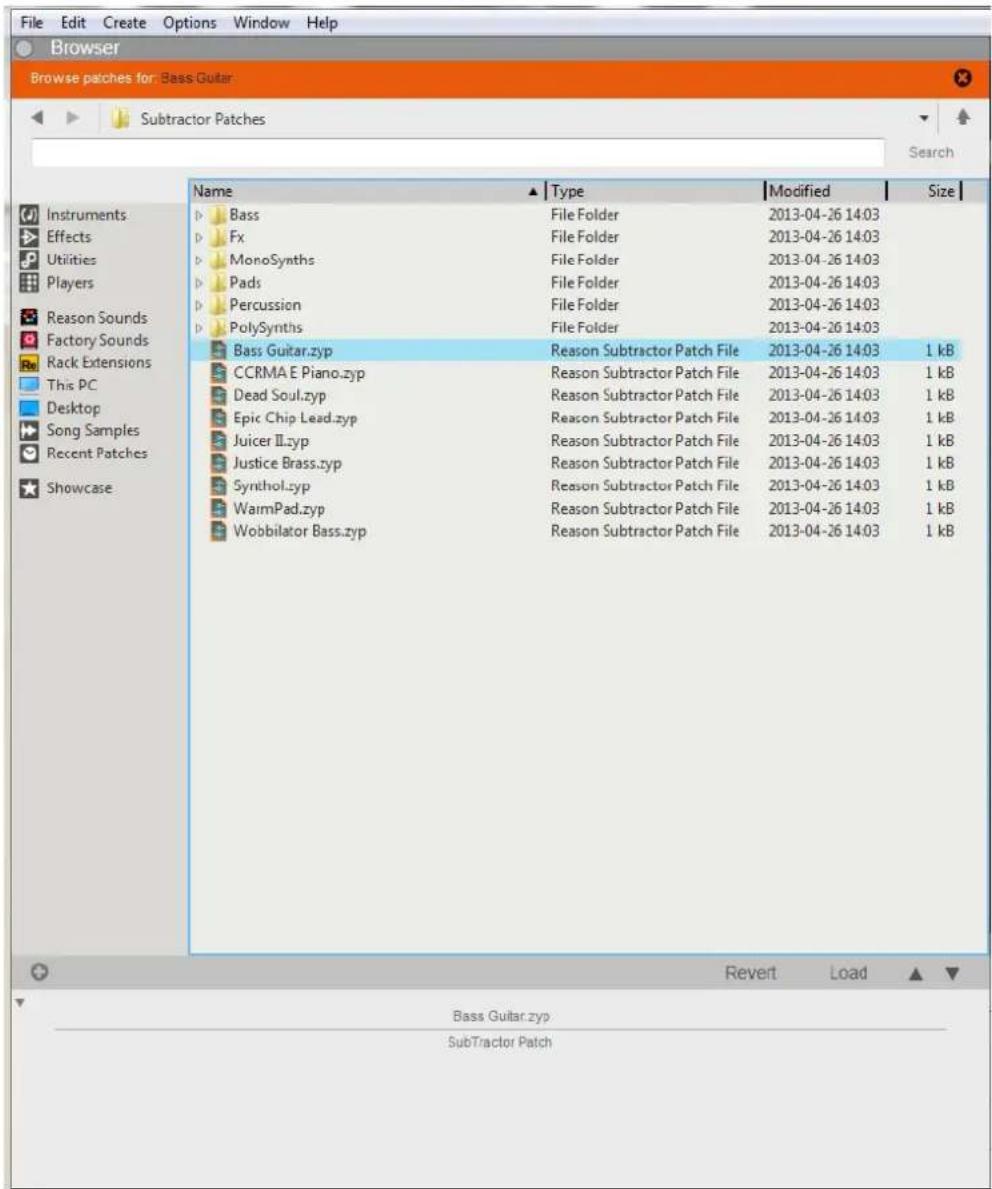The image size is (992, 1189).
Task: Click the Load button
Action: 848,973
